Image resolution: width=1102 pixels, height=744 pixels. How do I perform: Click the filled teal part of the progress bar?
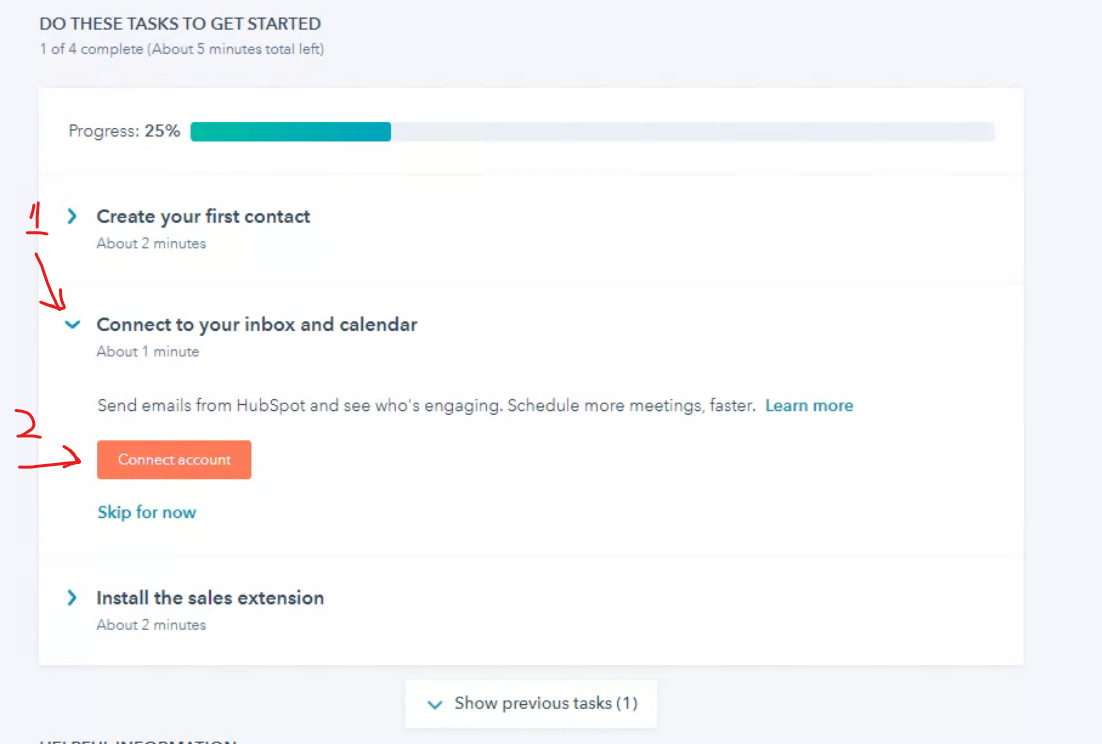click(290, 131)
